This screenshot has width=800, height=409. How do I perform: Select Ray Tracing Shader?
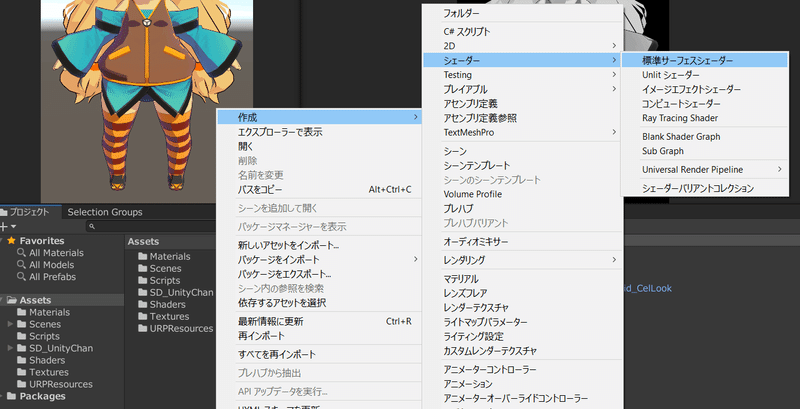704,118
